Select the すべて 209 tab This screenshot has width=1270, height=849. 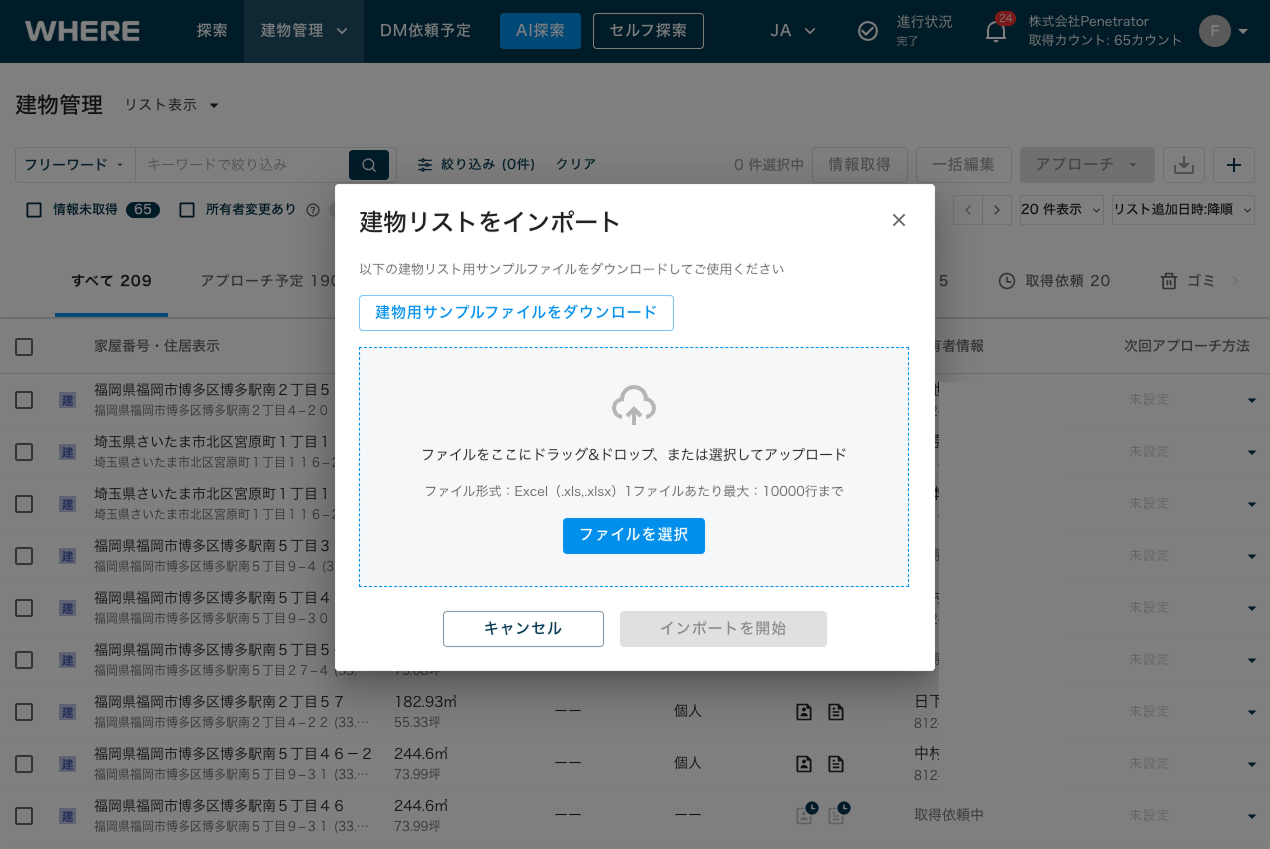(x=111, y=281)
